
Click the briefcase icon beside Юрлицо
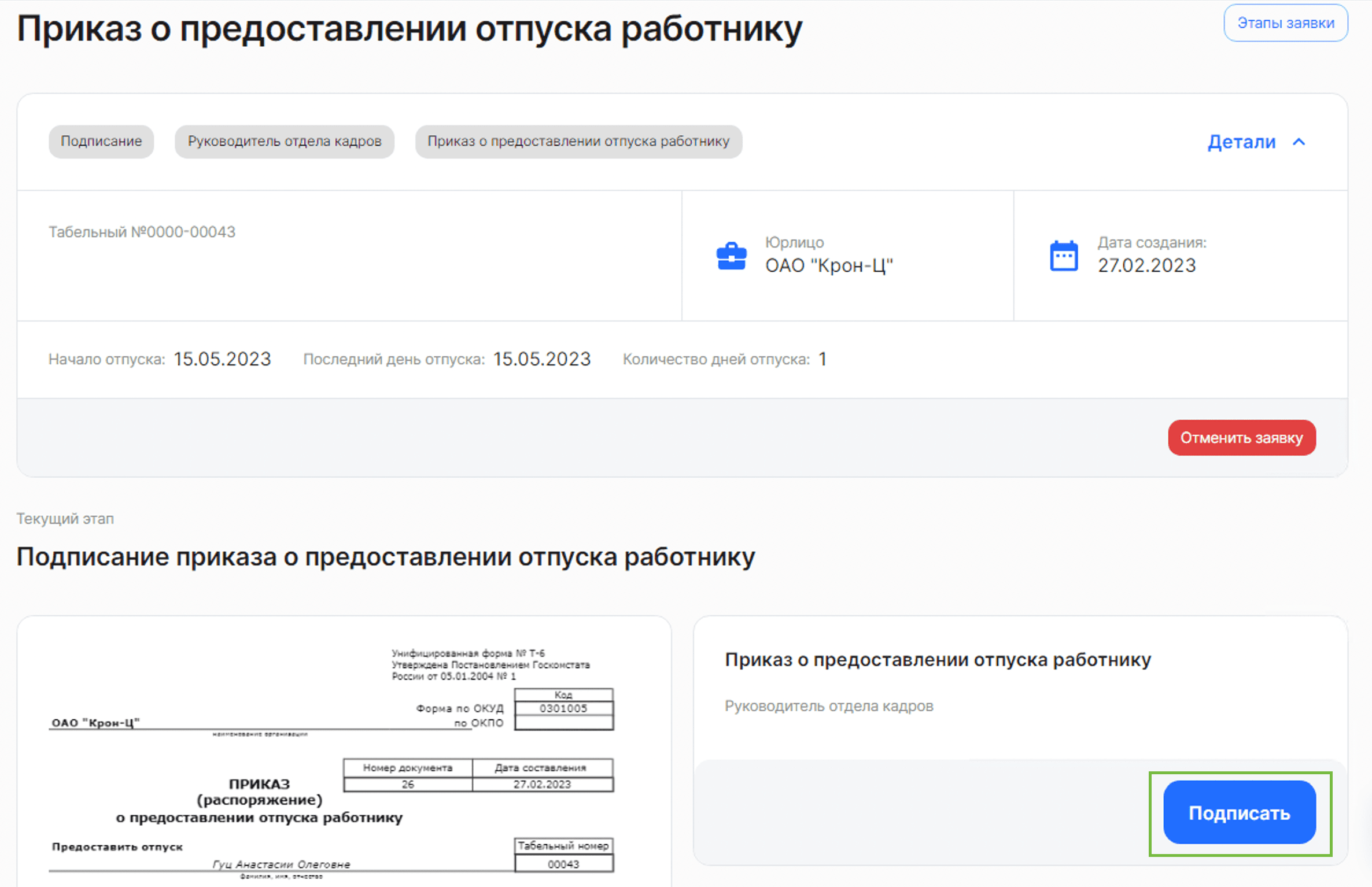pos(731,256)
